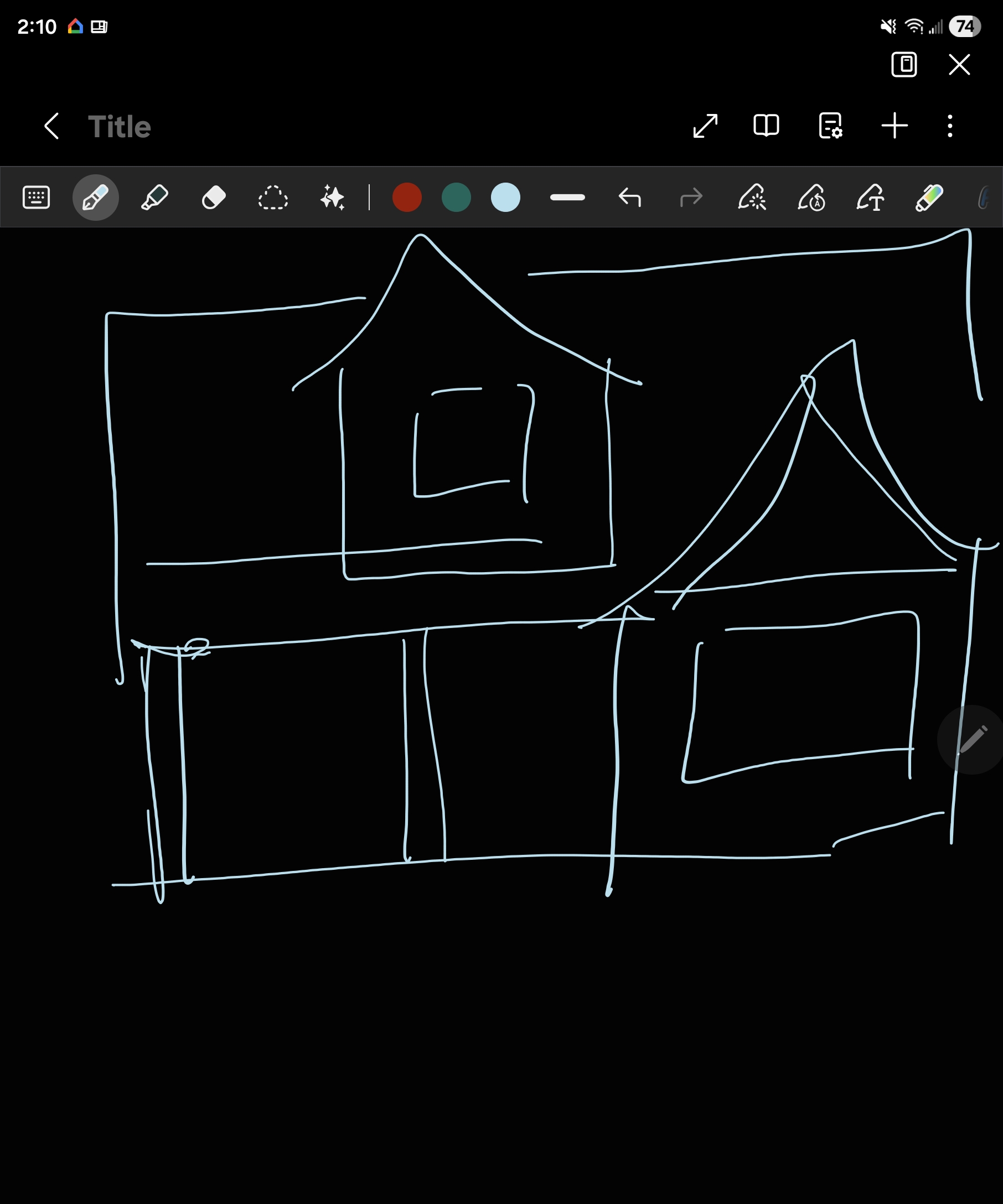Select the Pen tool

[95, 198]
